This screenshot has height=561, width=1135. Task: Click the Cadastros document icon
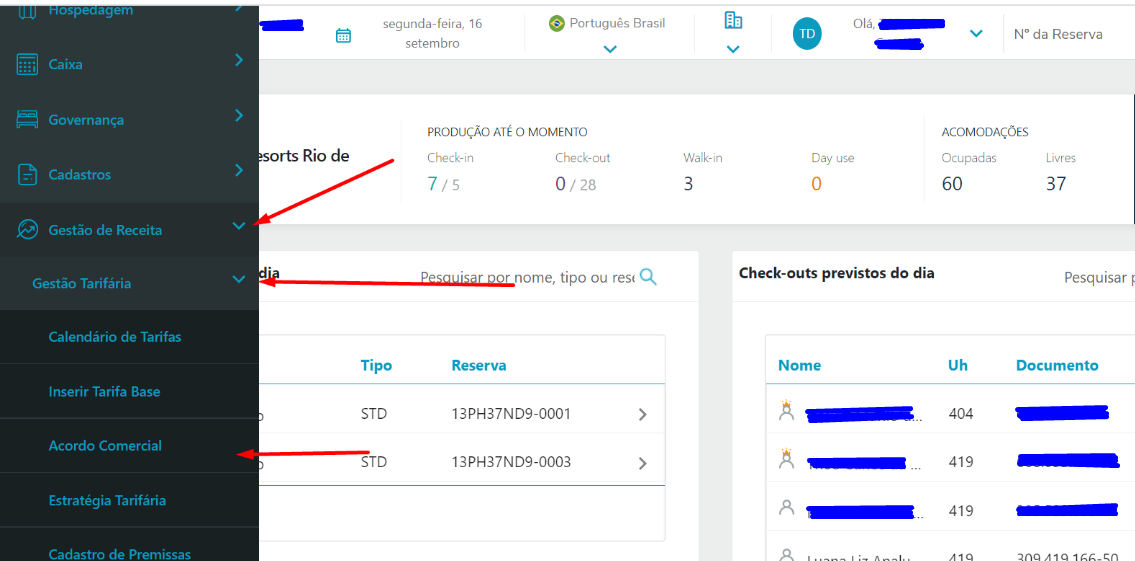point(27,174)
